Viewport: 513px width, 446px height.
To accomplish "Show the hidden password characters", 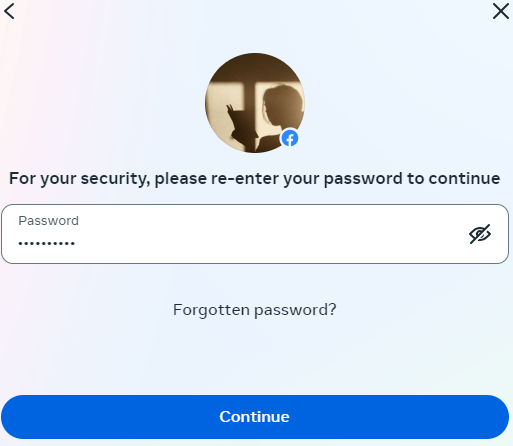I will pyautogui.click(x=480, y=234).
